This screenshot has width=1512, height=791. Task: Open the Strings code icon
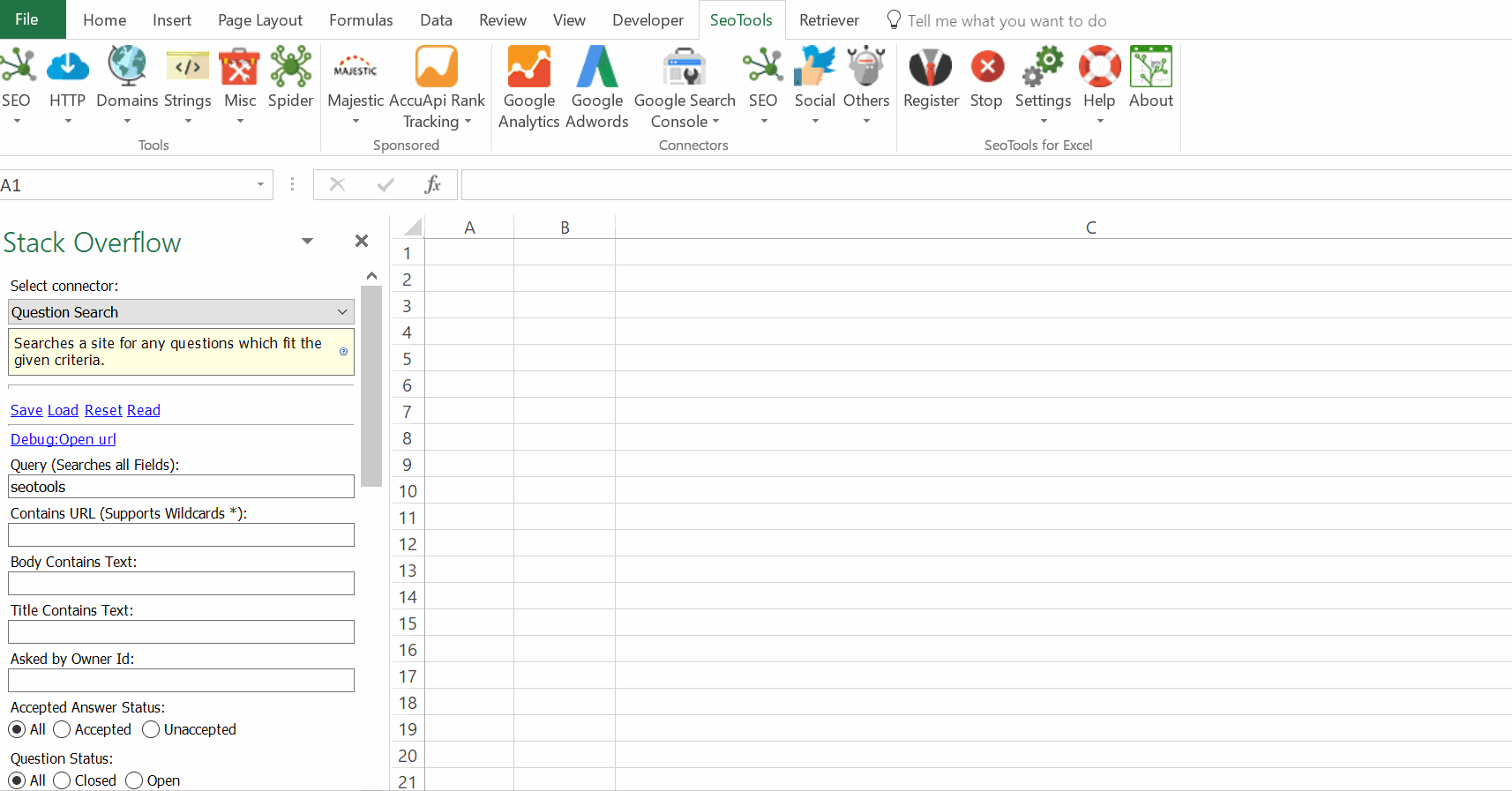(x=188, y=67)
